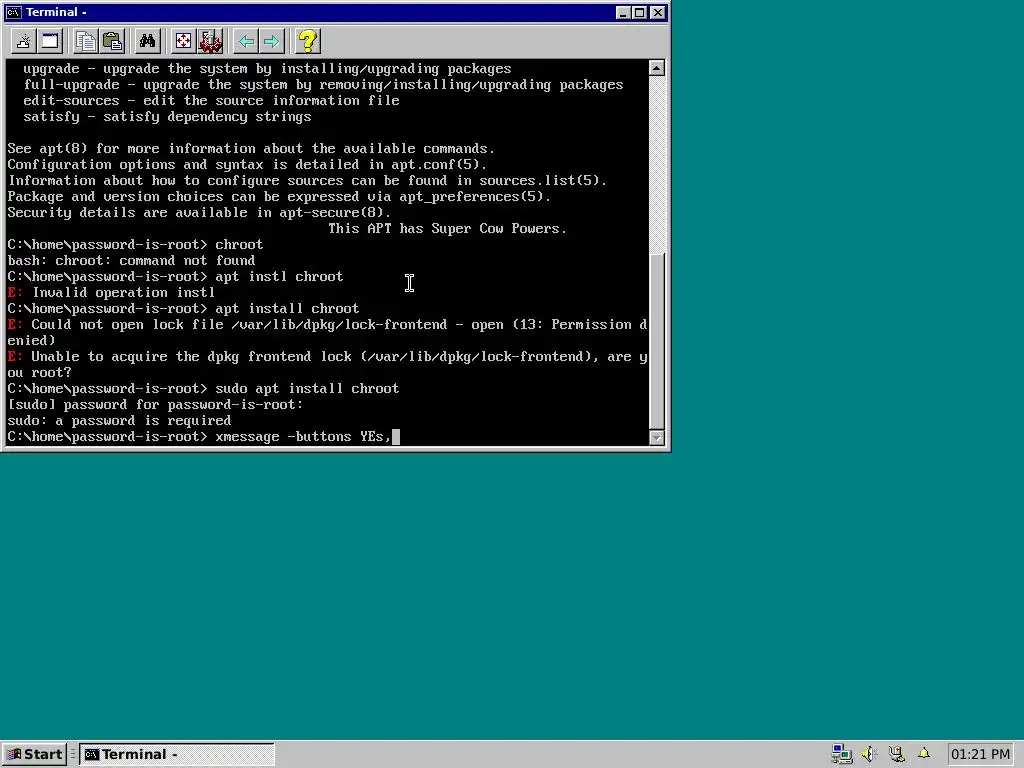
Task: Toggle fullscreen with the four-arrows icon
Action: click(x=184, y=42)
